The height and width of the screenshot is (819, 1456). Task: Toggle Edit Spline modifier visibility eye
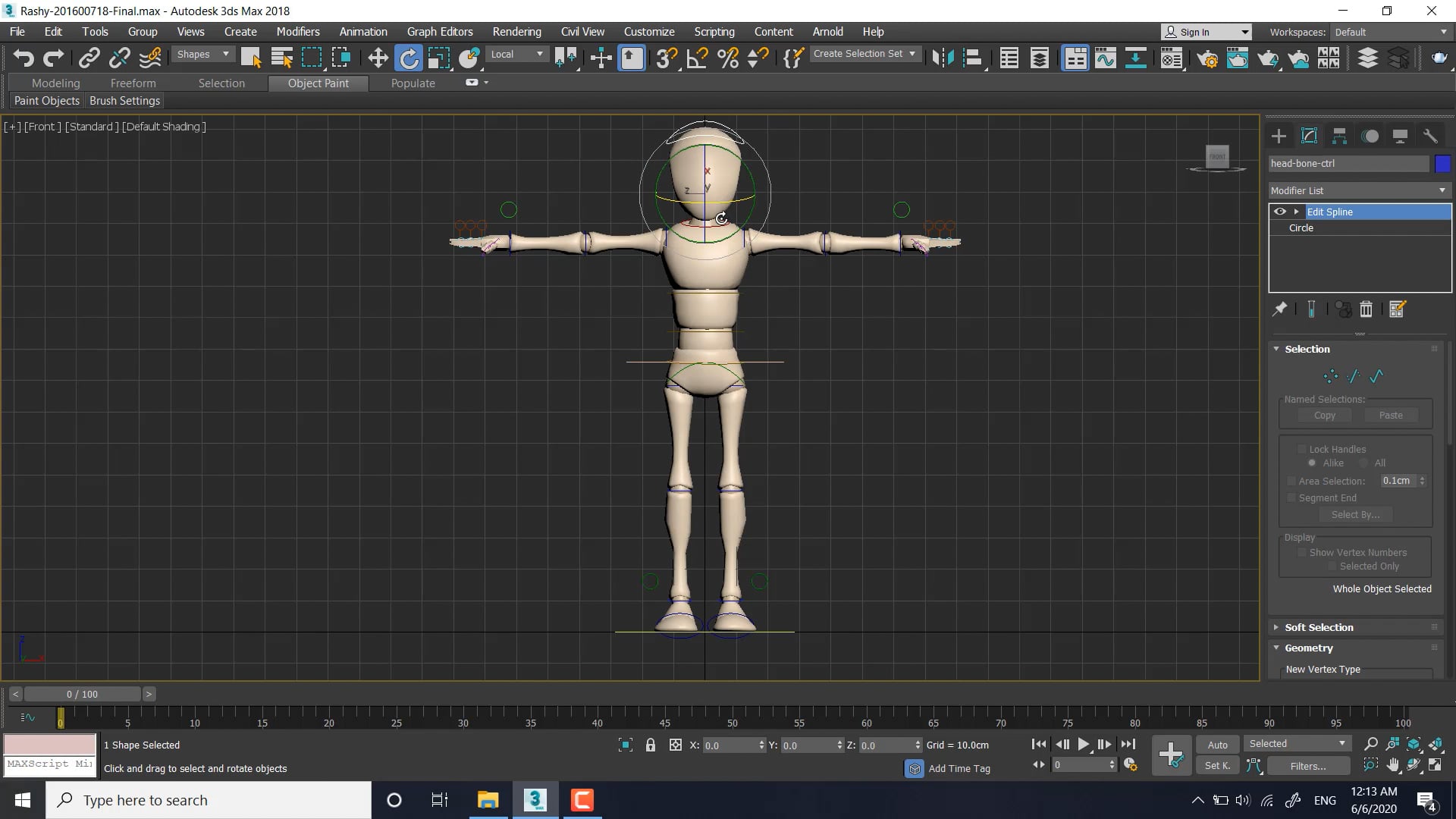1280,212
